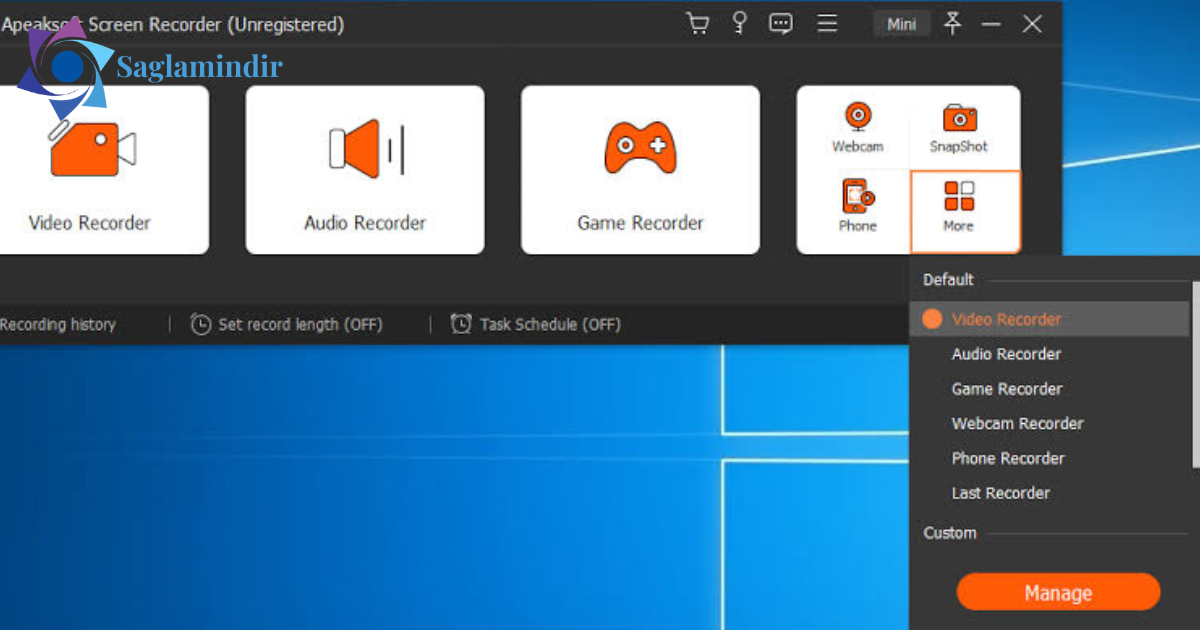Open the shopping cart purchase icon
The height and width of the screenshot is (630, 1200).
tap(698, 23)
